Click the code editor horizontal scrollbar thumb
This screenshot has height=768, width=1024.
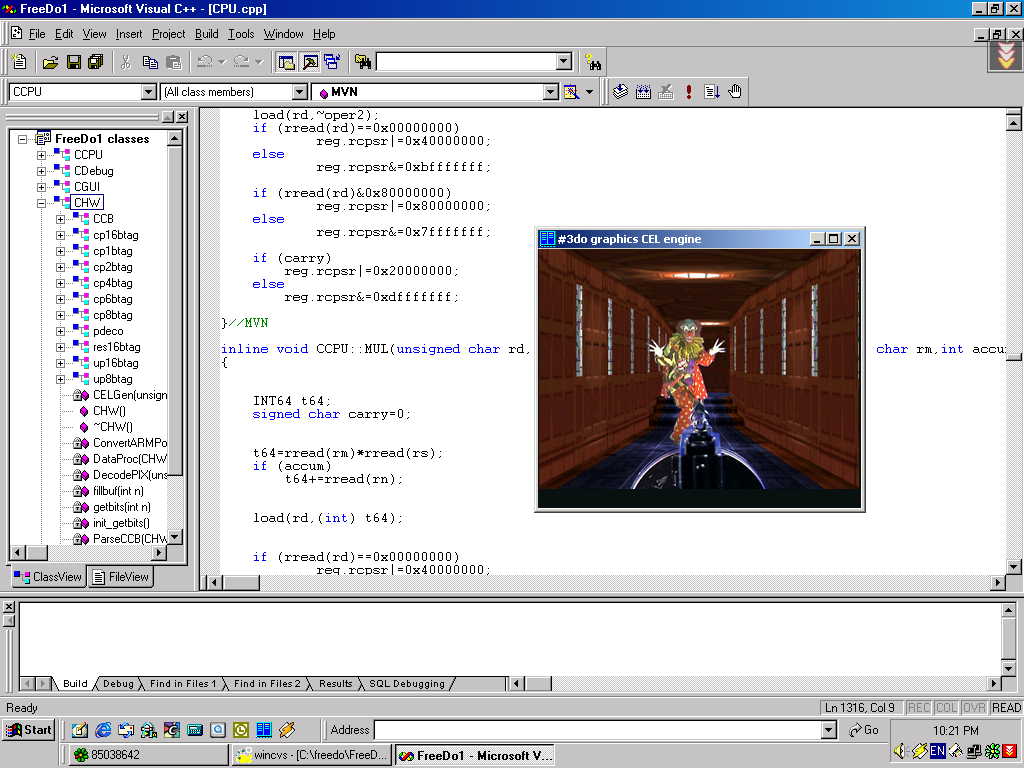241,582
